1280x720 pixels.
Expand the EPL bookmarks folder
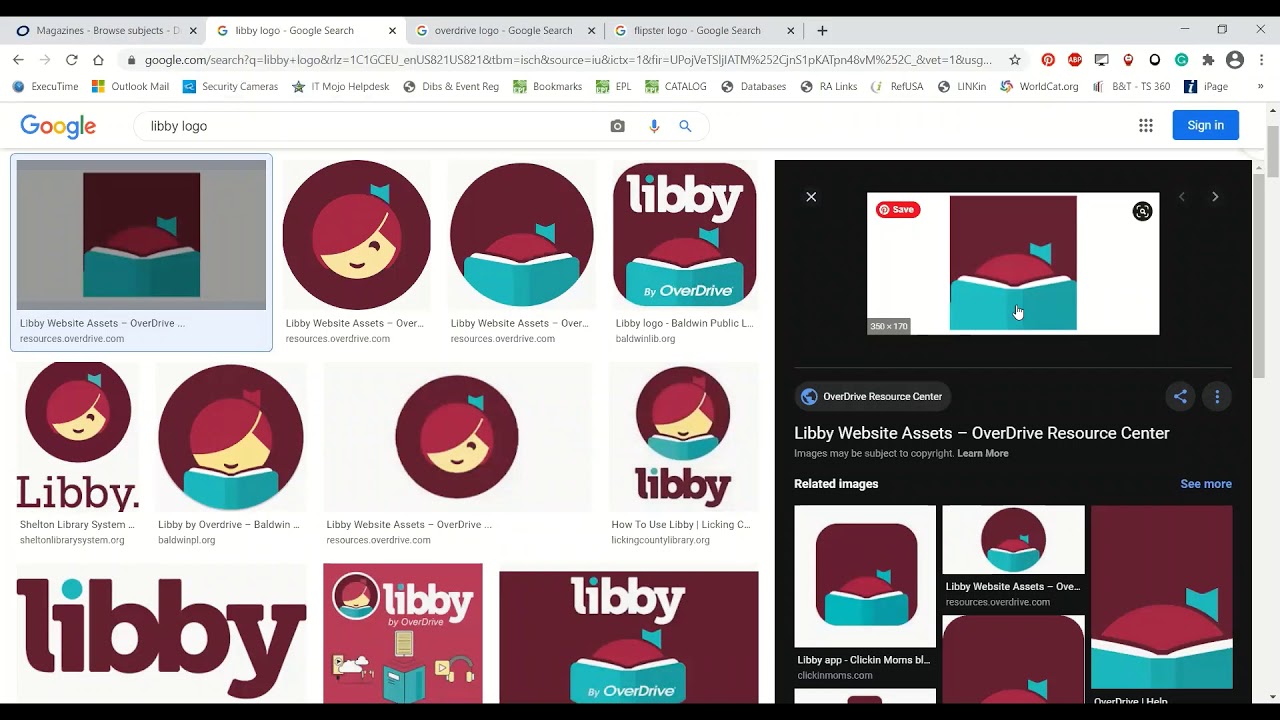tap(613, 86)
